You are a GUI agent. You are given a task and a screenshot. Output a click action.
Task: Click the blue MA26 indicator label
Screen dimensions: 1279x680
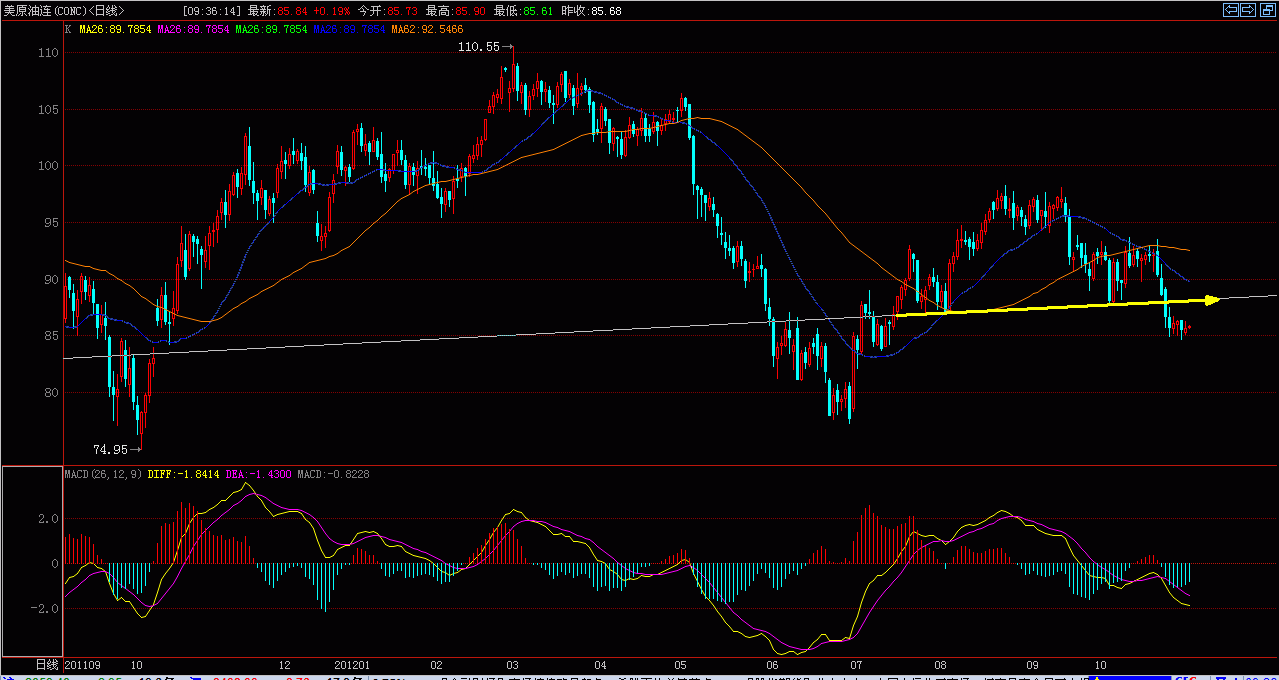(348, 30)
